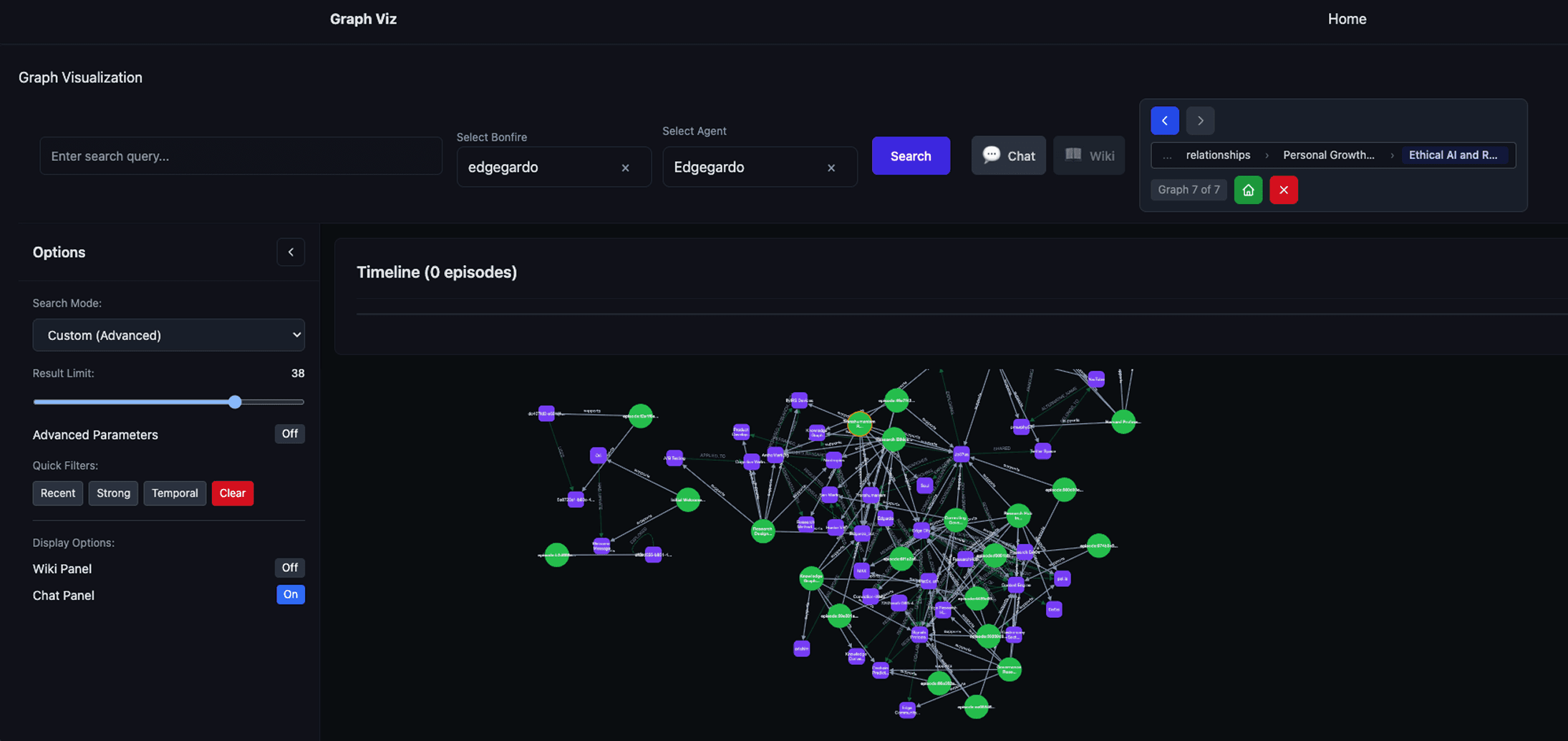The image size is (1568, 741).
Task: Clear the quick filters
Action: [x=233, y=493]
